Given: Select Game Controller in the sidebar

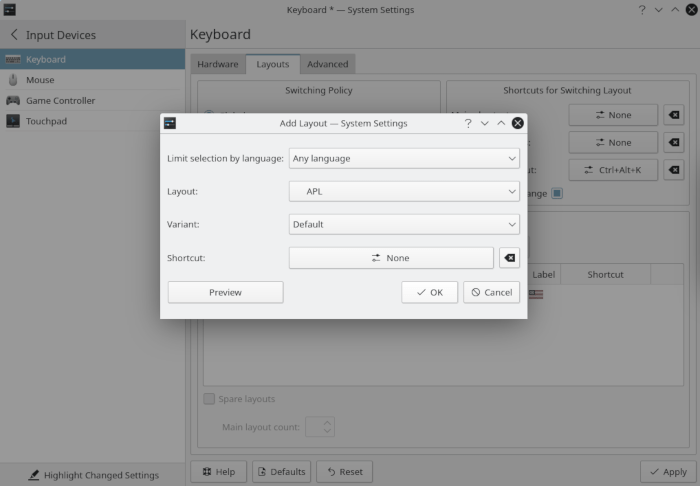Looking at the screenshot, I should point(92,100).
